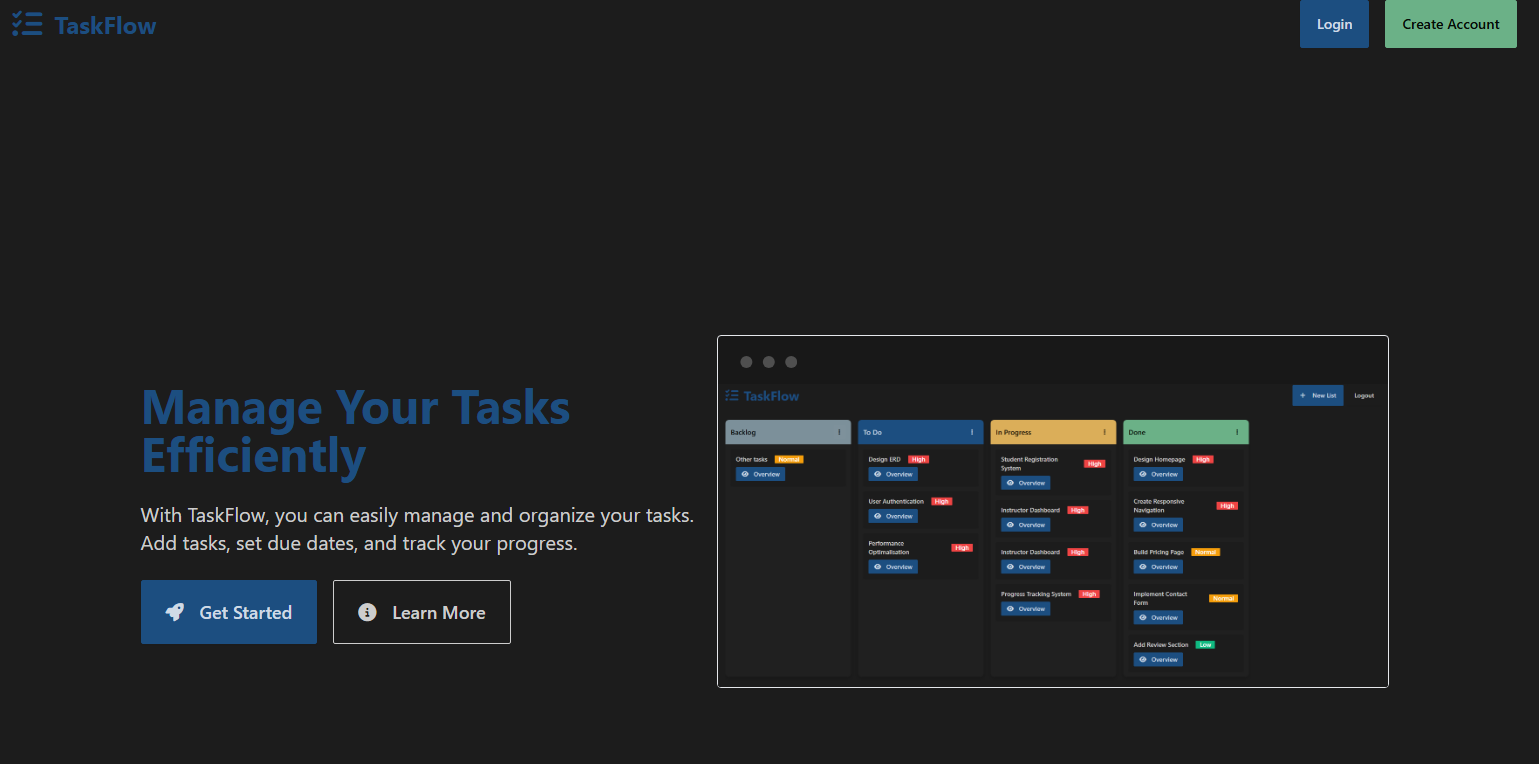Click the TaskFlow logo inside the preview image

(x=763, y=396)
